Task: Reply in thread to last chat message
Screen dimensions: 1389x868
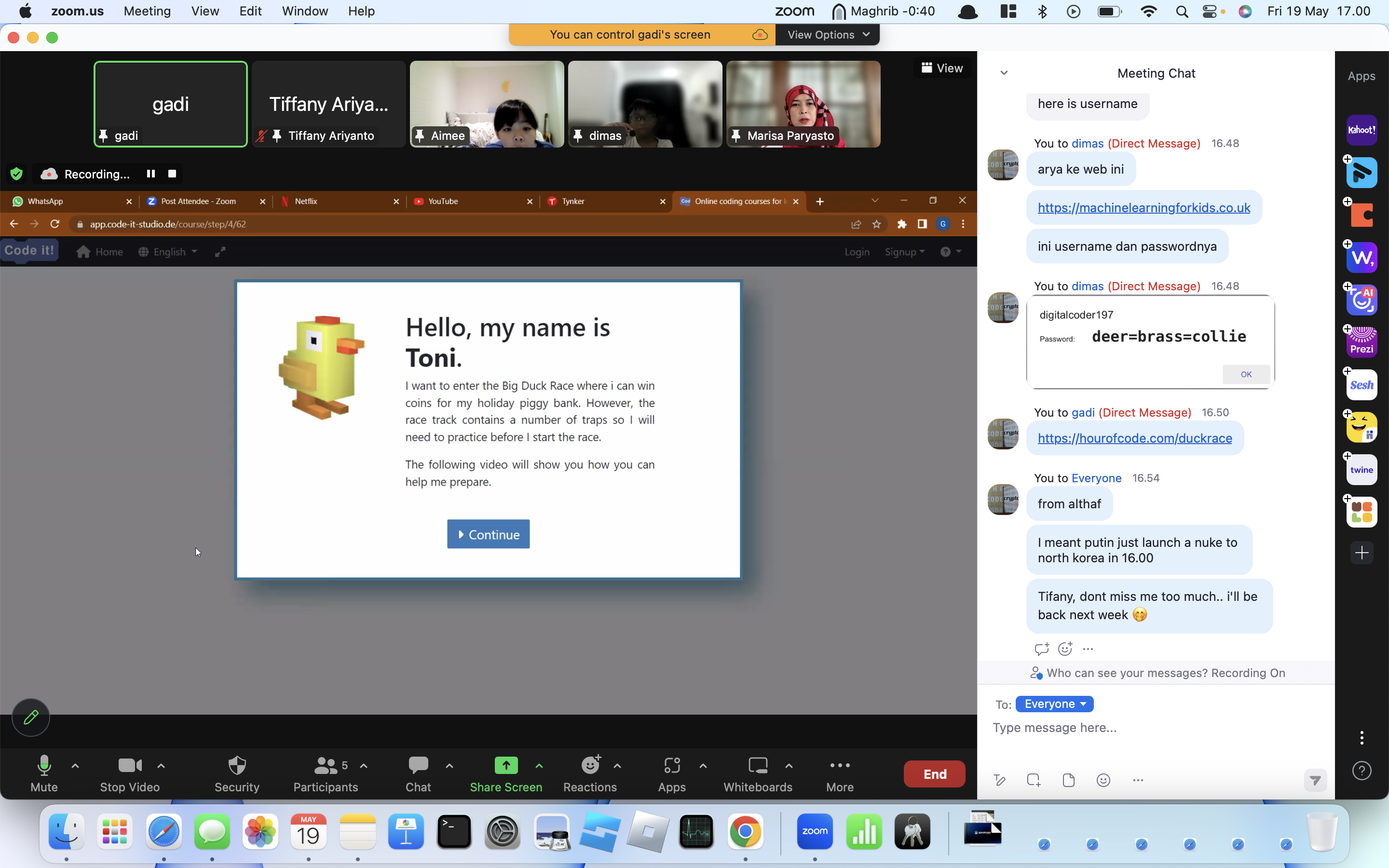Action: [x=1042, y=649]
